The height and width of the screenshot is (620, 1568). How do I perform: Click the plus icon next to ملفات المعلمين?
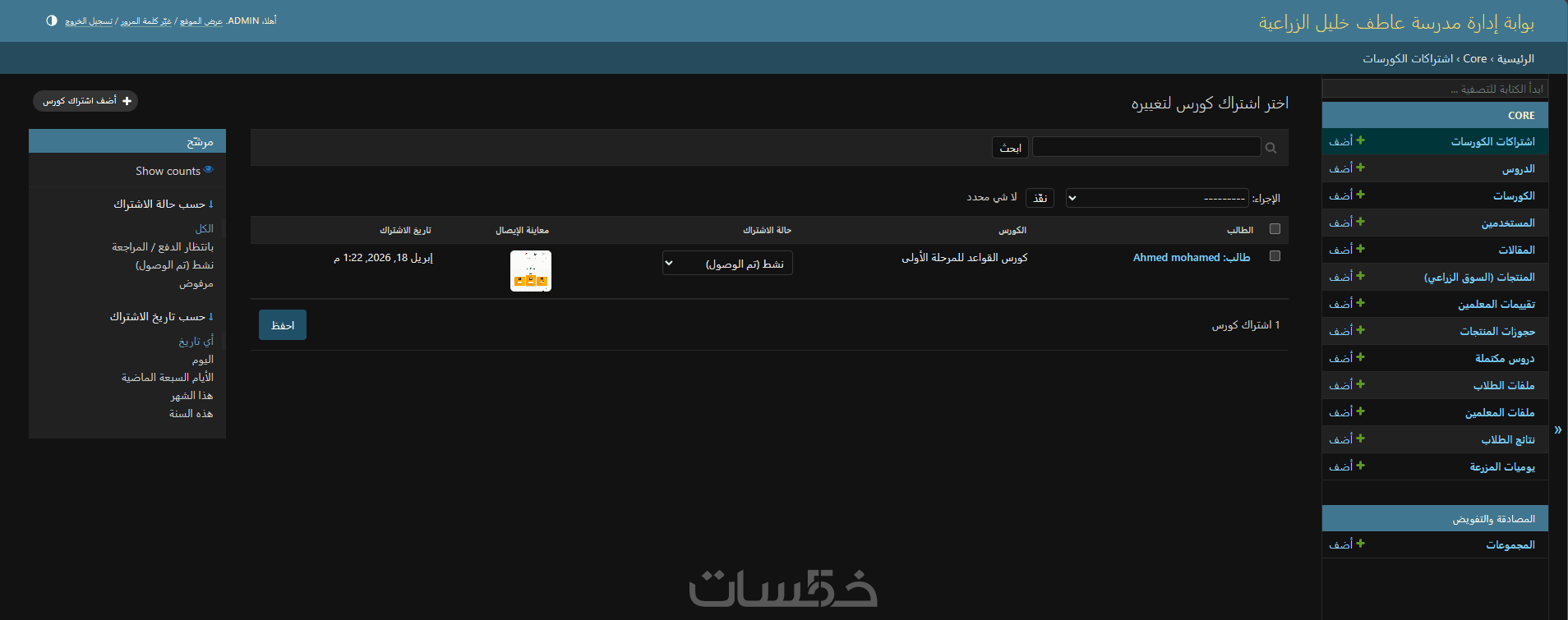click(x=1360, y=411)
